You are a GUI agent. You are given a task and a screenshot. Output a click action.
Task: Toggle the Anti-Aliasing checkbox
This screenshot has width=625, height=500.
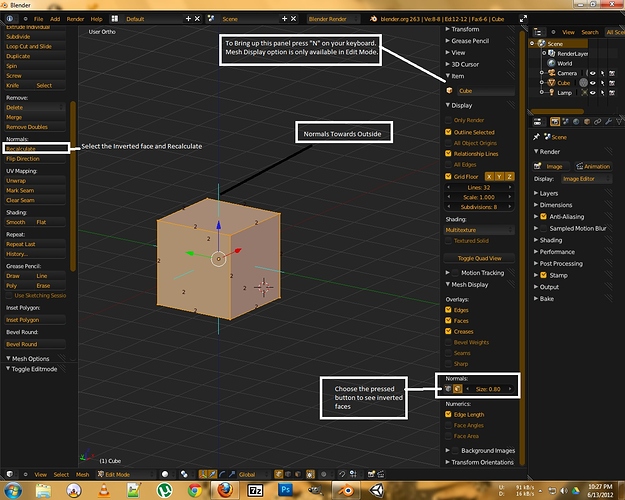543,217
